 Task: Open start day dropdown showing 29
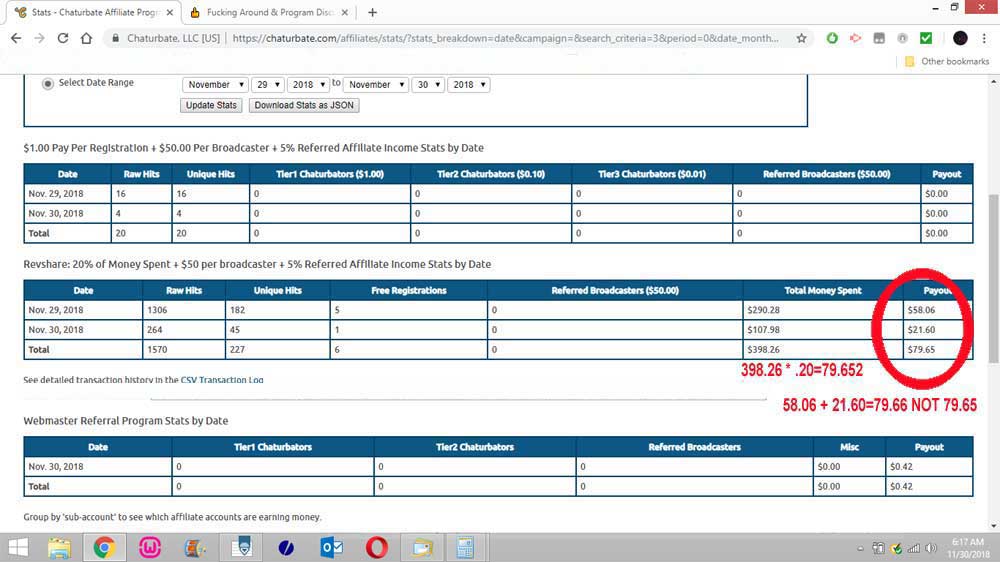click(x=268, y=84)
